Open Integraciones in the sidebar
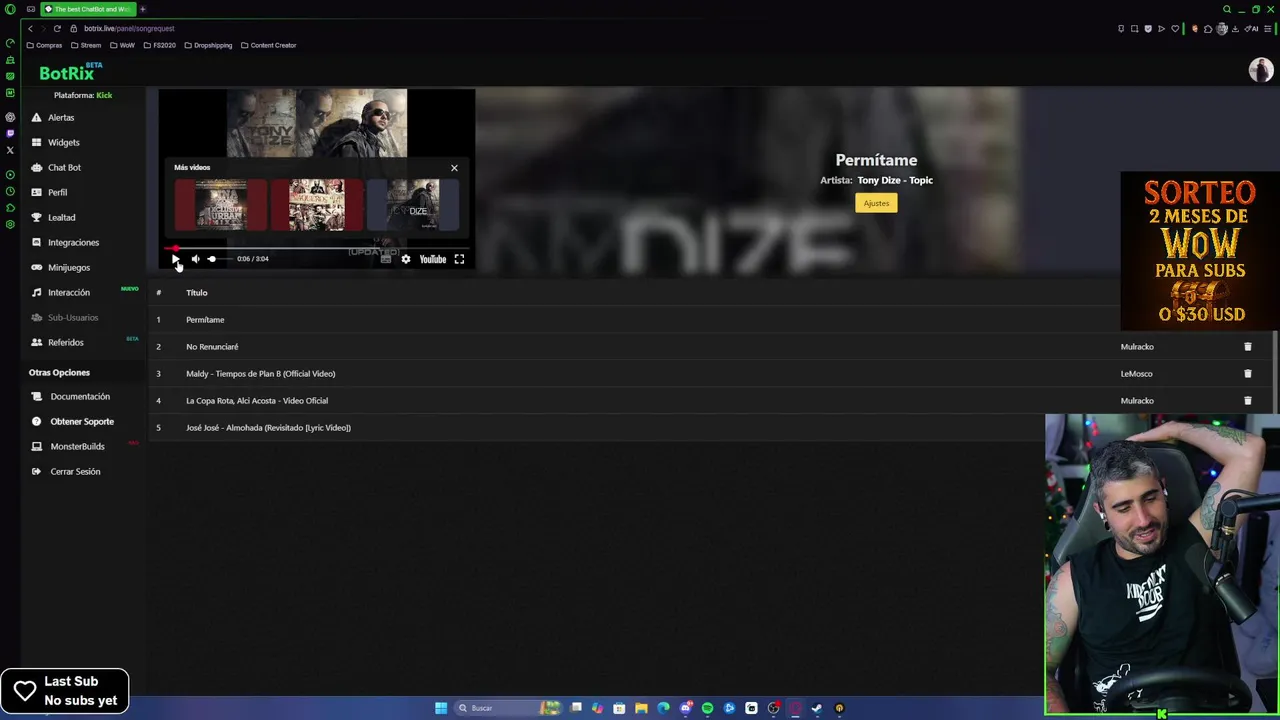Image resolution: width=1280 pixels, height=720 pixels. [x=73, y=242]
